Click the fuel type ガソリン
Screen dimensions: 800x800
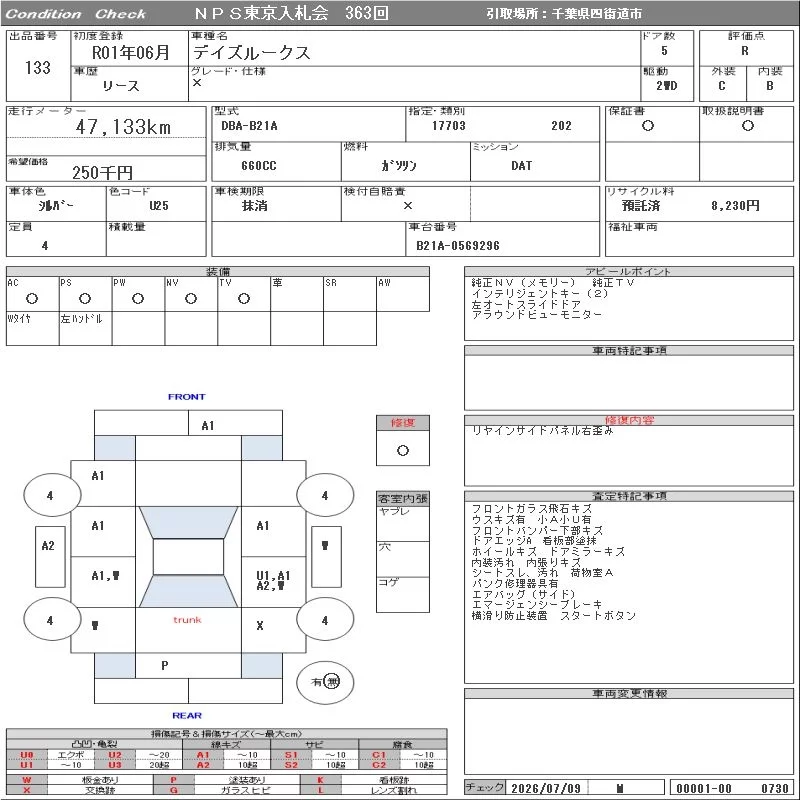pos(398,165)
